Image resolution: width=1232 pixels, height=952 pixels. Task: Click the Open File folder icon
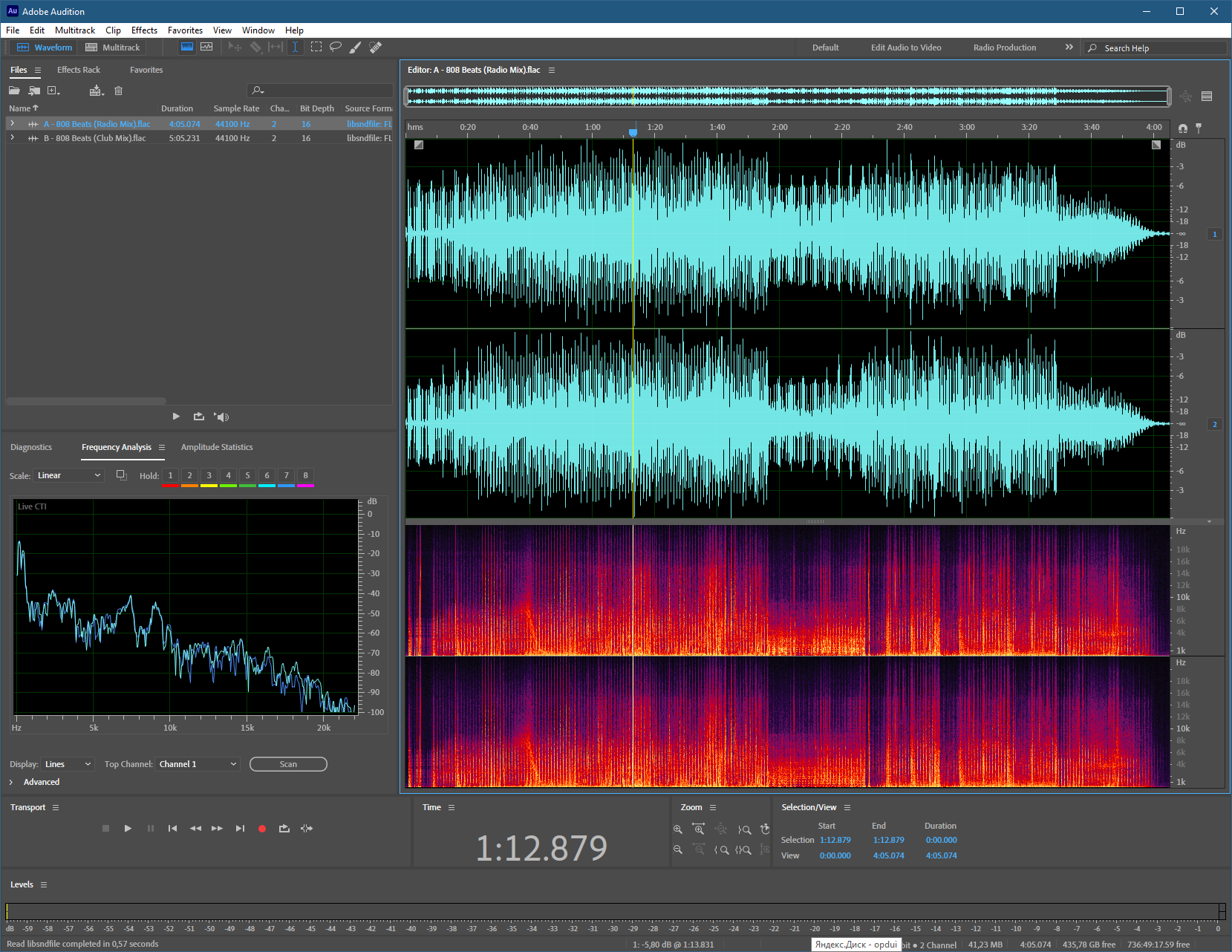[x=14, y=91]
